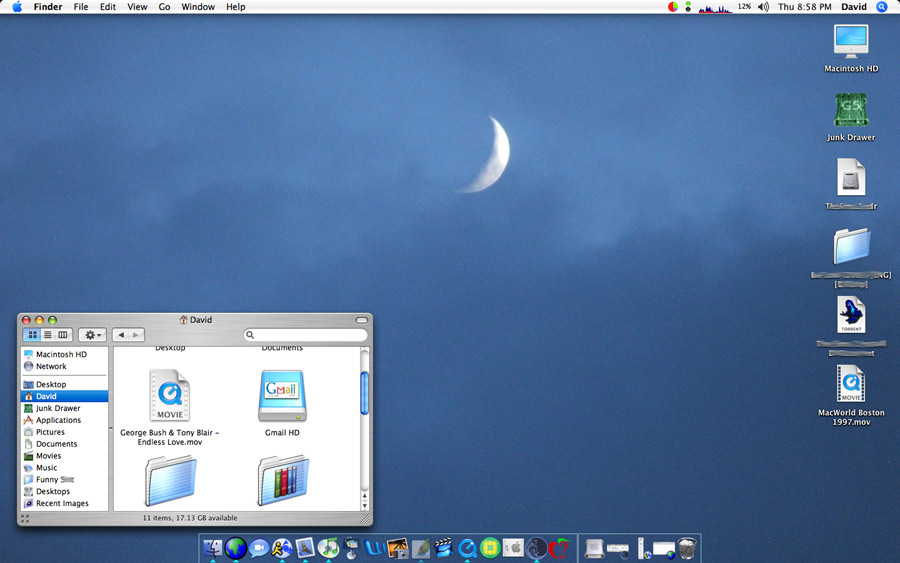
Task: Open the Go menu
Action: click(x=164, y=7)
